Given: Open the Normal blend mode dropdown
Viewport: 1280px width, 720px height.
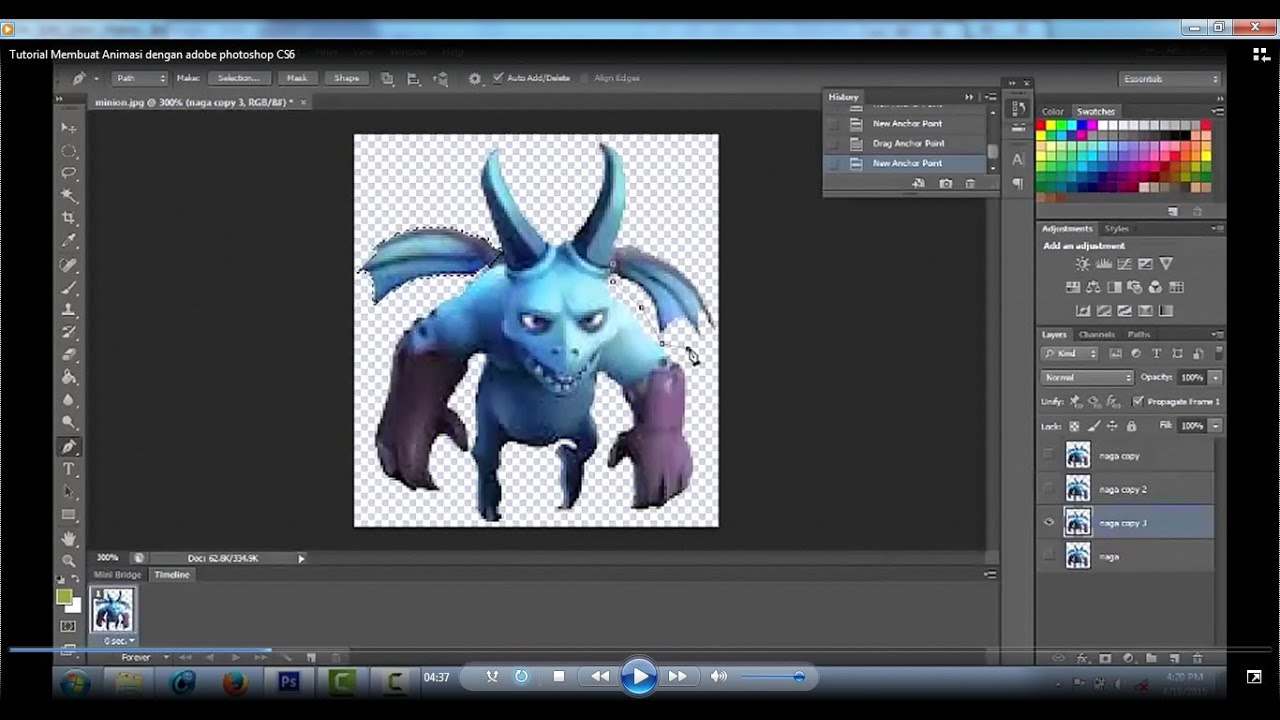Looking at the screenshot, I should coord(1087,378).
